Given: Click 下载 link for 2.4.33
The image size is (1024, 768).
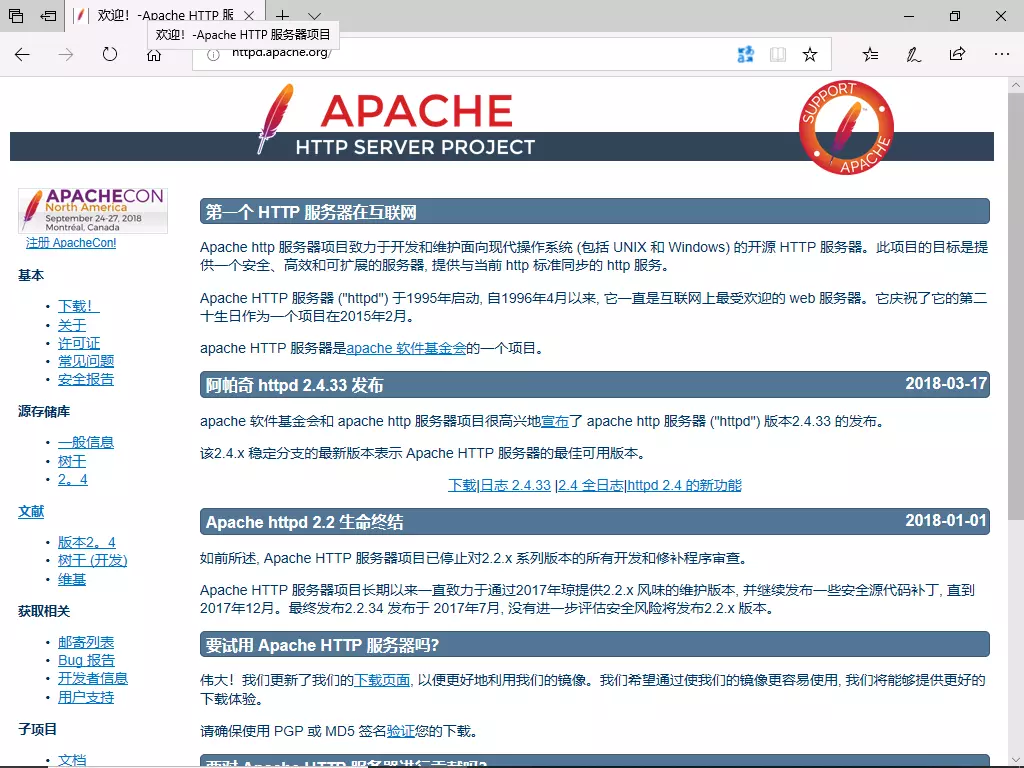Looking at the screenshot, I should pos(462,485).
